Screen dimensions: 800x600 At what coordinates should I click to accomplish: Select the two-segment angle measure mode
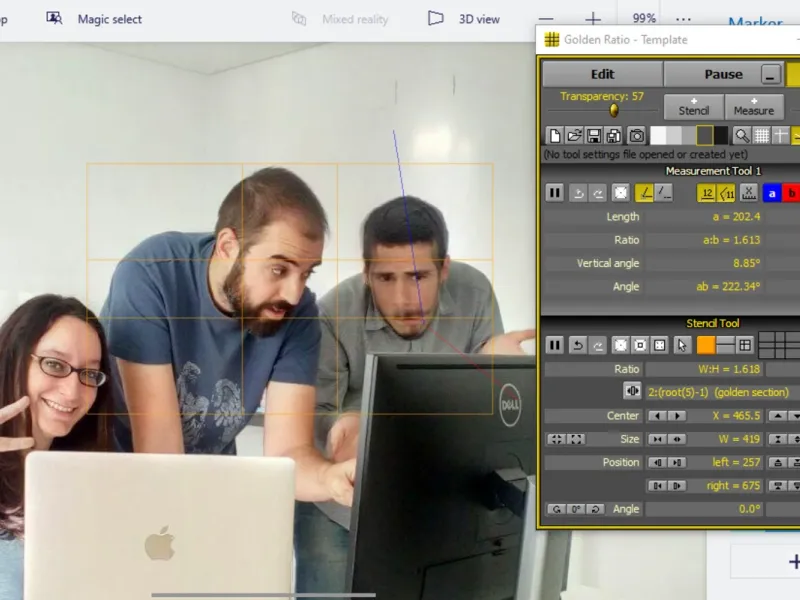tap(644, 193)
